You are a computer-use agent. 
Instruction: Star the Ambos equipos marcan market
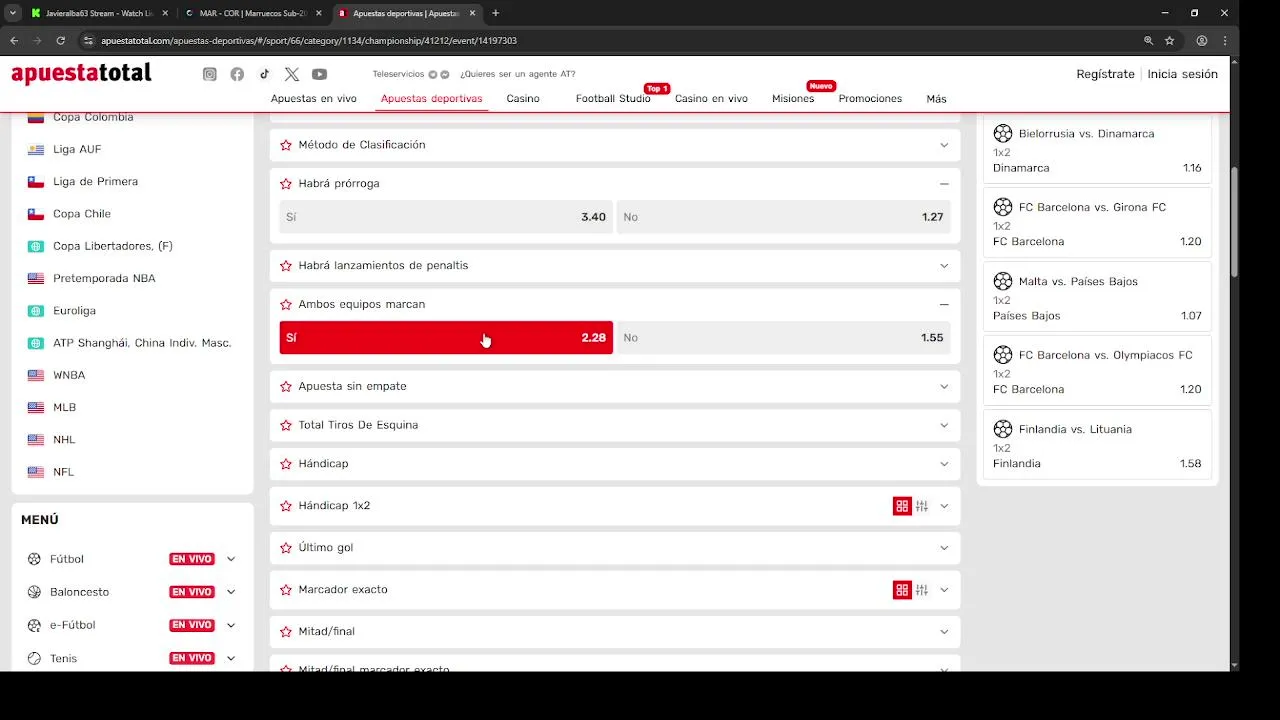click(286, 305)
